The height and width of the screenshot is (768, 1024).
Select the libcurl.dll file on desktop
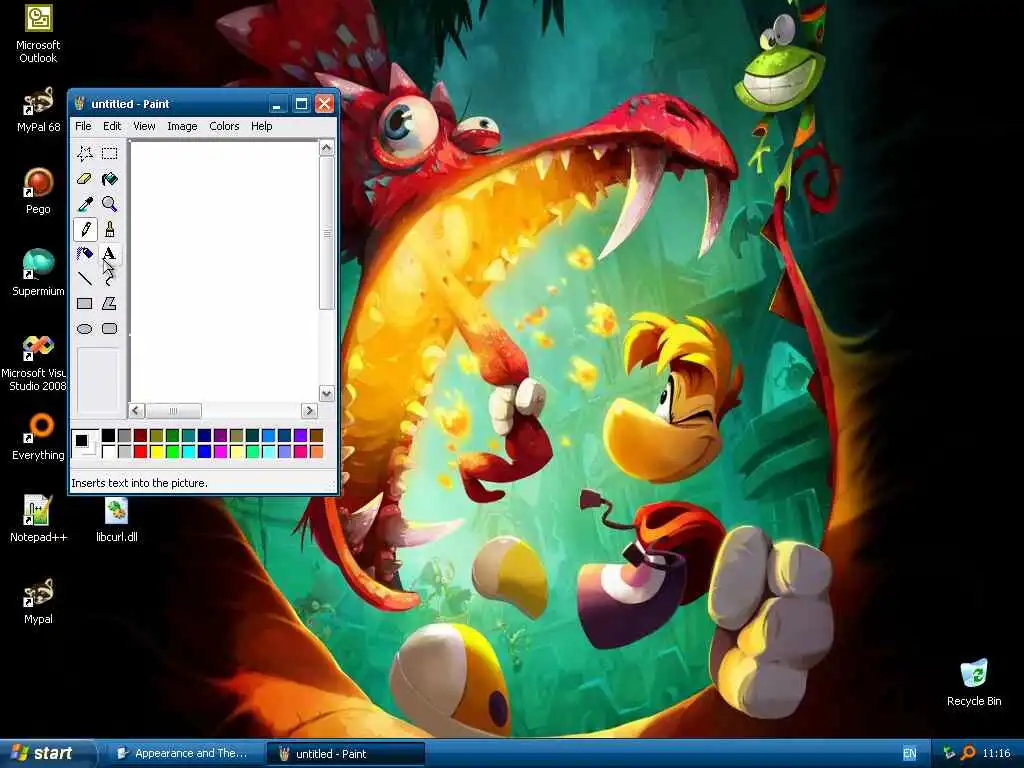[x=116, y=519]
